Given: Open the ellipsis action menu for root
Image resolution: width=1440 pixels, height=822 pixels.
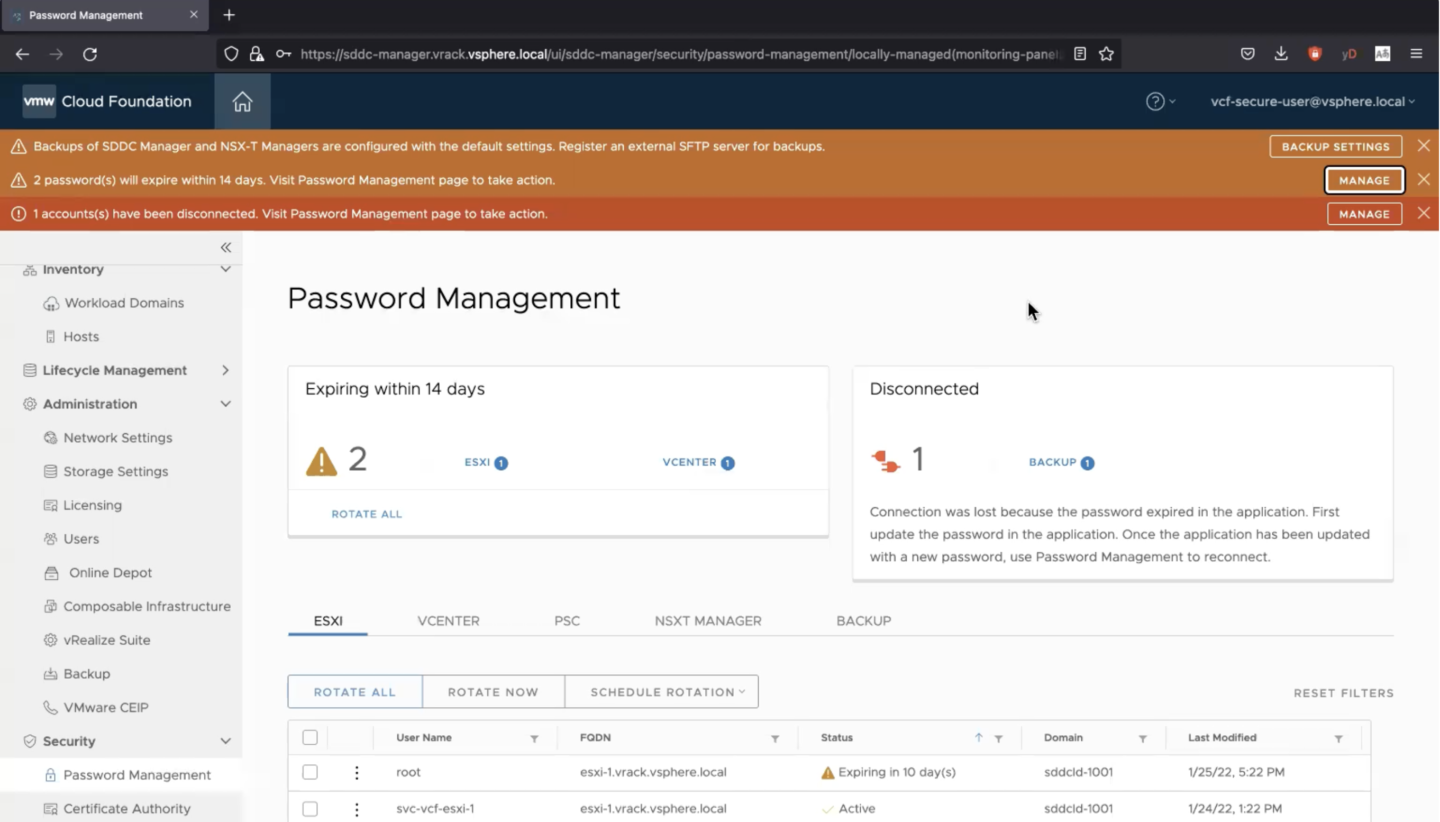Looking at the screenshot, I should pos(356,772).
